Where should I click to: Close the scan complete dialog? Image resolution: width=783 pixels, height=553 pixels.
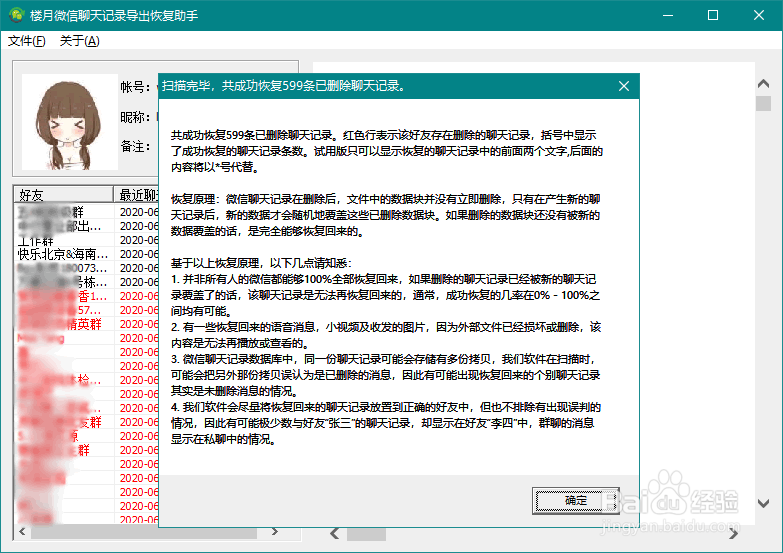pos(624,86)
